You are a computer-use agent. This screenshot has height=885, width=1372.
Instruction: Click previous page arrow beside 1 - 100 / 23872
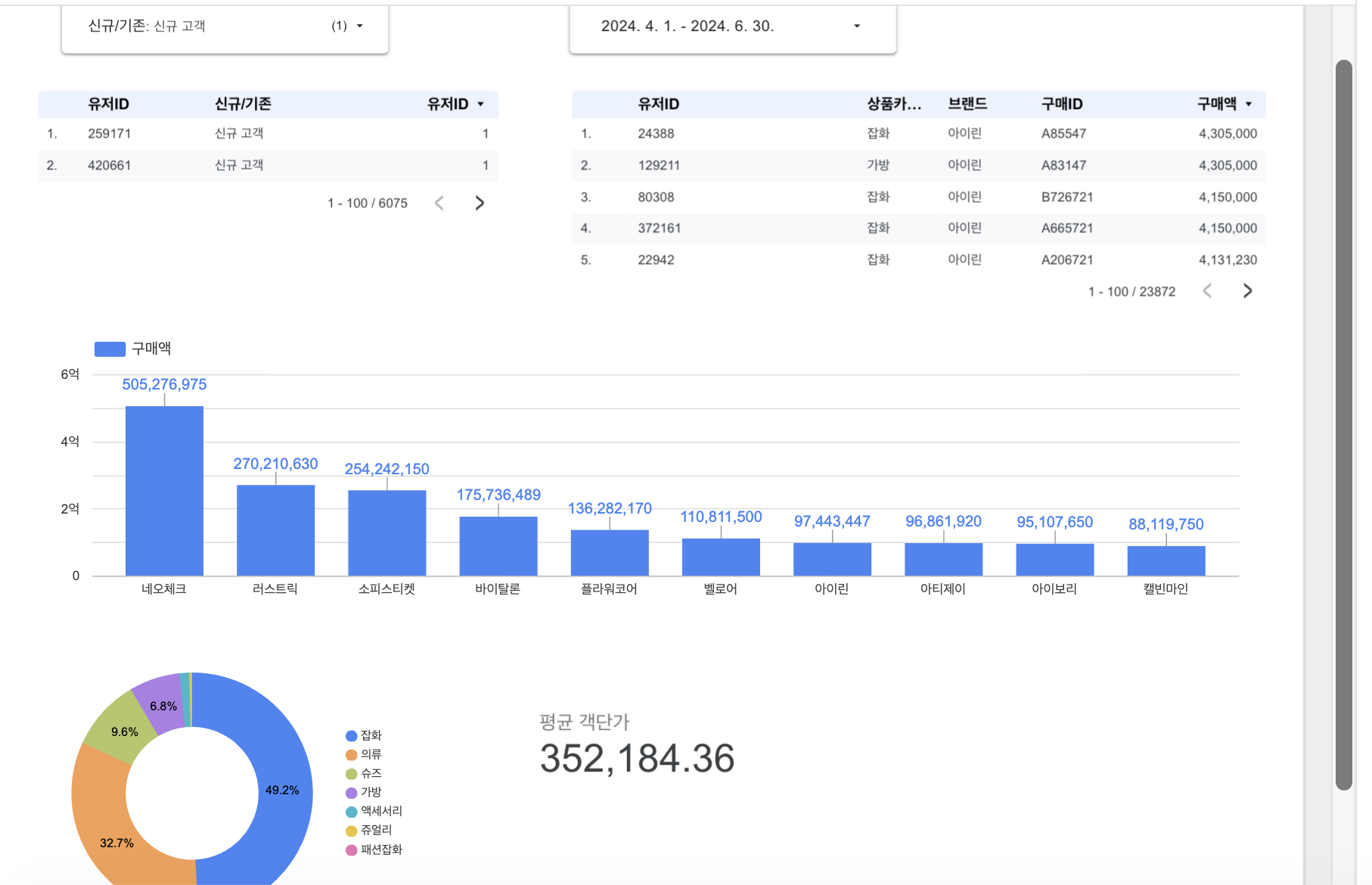[x=1208, y=291]
